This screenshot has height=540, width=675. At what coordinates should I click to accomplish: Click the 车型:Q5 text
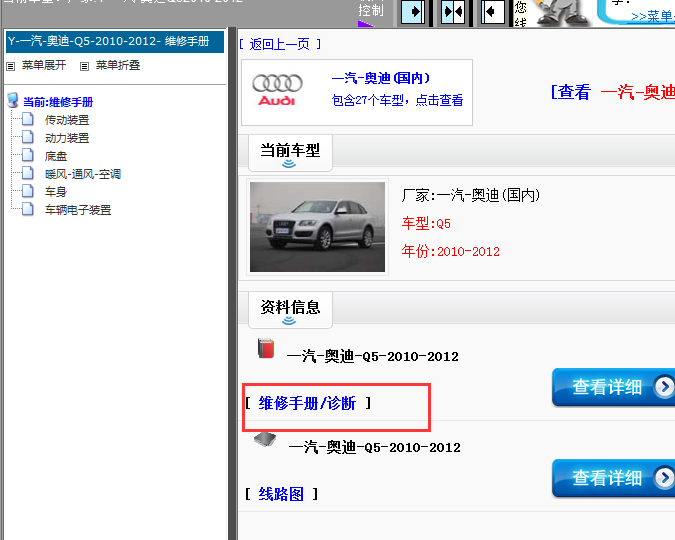(426, 223)
